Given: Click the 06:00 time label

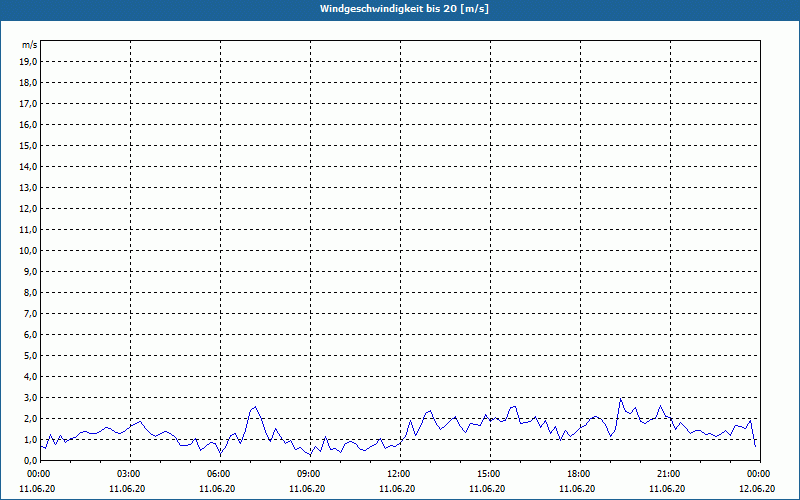Looking at the screenshot, I should 218,474.
